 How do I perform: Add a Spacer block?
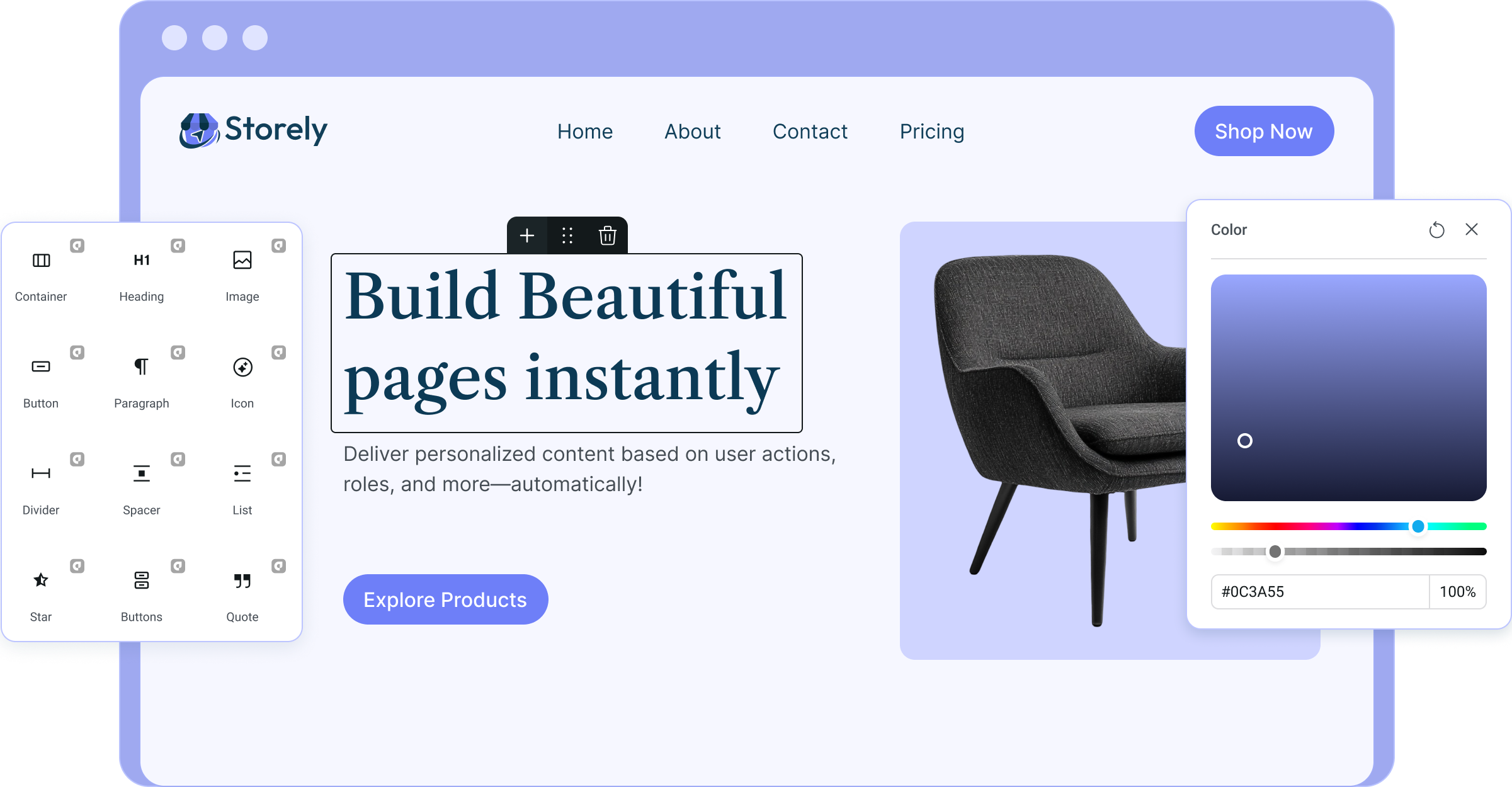click(142, 473)
